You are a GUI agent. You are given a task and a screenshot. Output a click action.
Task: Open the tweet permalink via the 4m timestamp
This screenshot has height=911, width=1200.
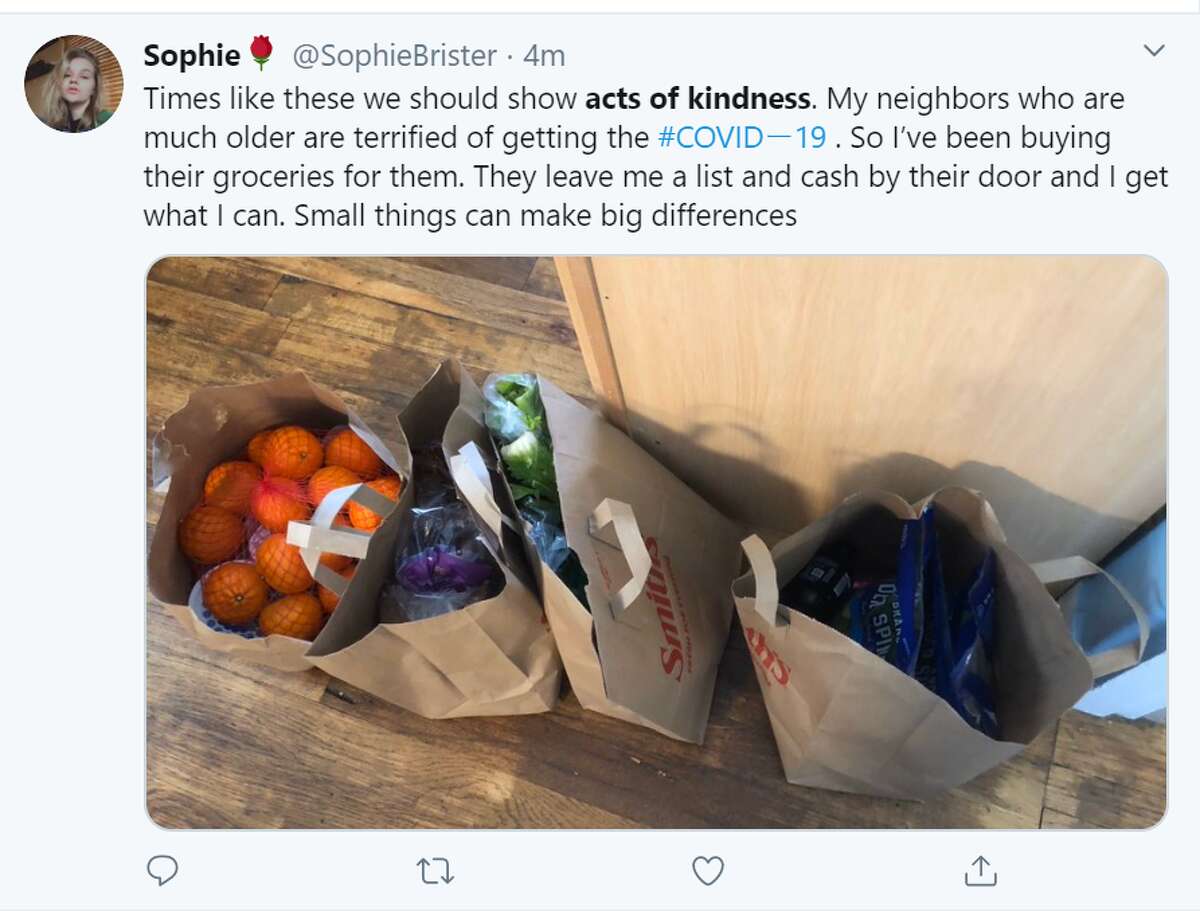544,56
